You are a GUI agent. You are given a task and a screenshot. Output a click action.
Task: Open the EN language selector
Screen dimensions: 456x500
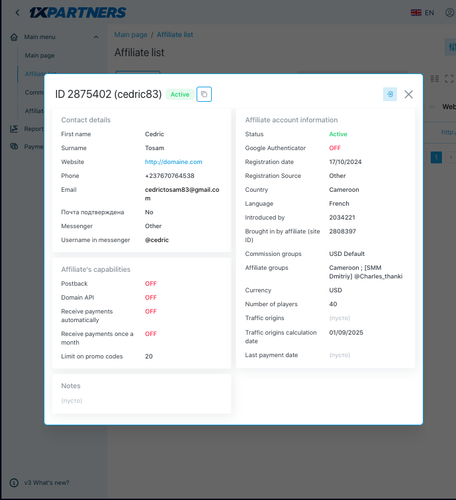coord(422,13)
